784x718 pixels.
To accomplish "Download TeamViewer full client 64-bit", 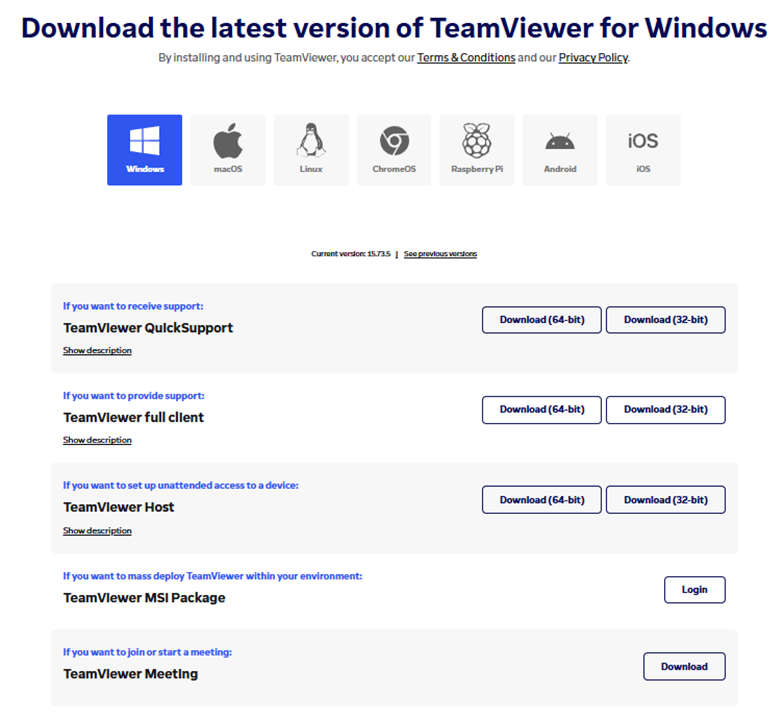I will tap(542, 410).
